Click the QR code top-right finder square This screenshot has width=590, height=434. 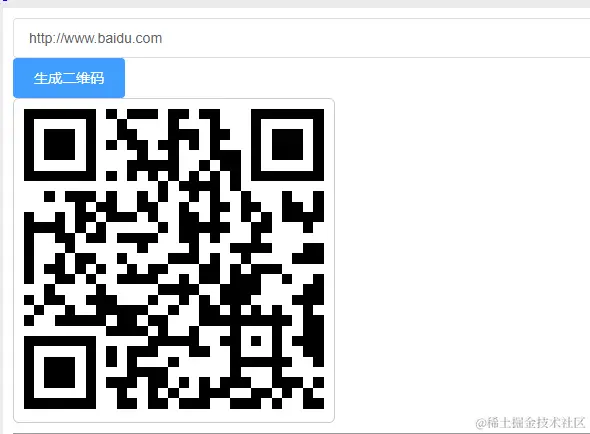[287, 145]
